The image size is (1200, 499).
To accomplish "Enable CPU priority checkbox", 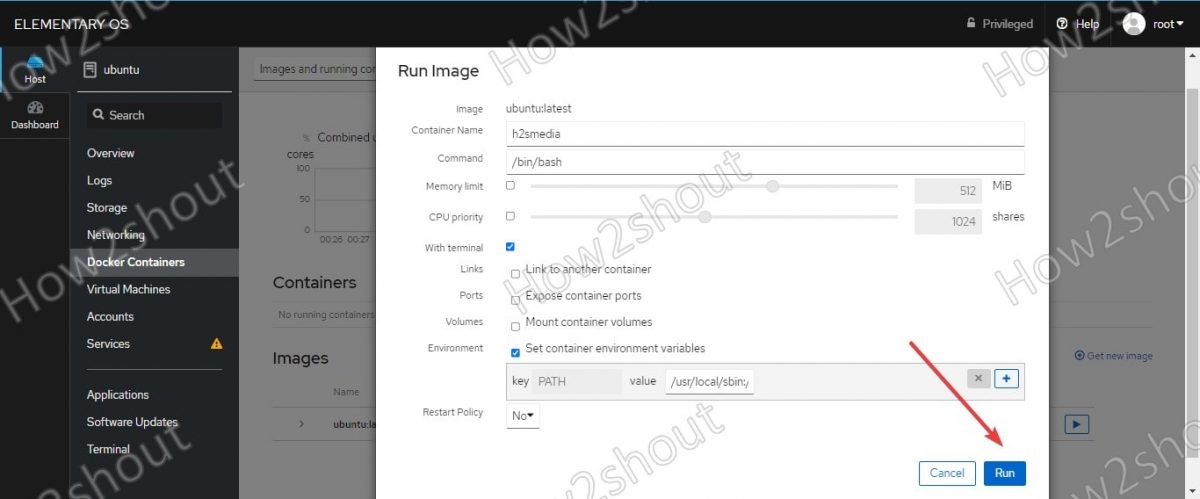I will pyautogui.click(x=511, y=216).
